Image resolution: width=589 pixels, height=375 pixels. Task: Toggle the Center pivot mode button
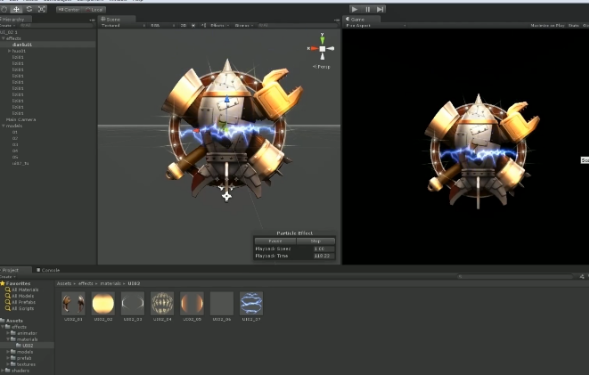pos(69,10)
